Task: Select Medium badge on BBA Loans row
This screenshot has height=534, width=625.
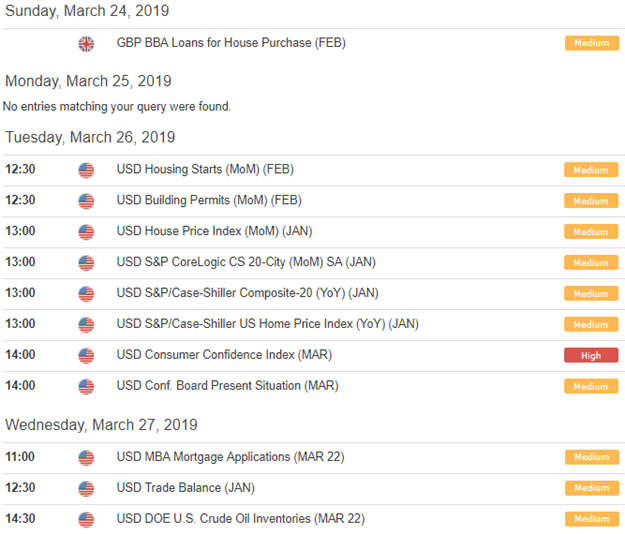Action: click(592, 43)
